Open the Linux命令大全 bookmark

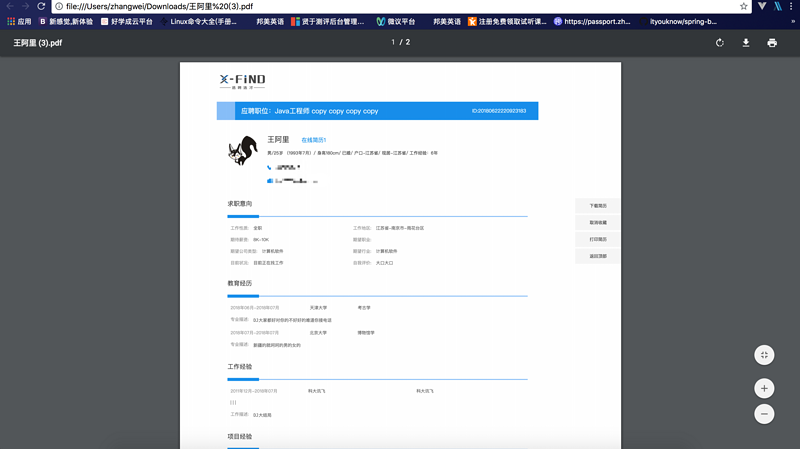[x=198, y=21]
